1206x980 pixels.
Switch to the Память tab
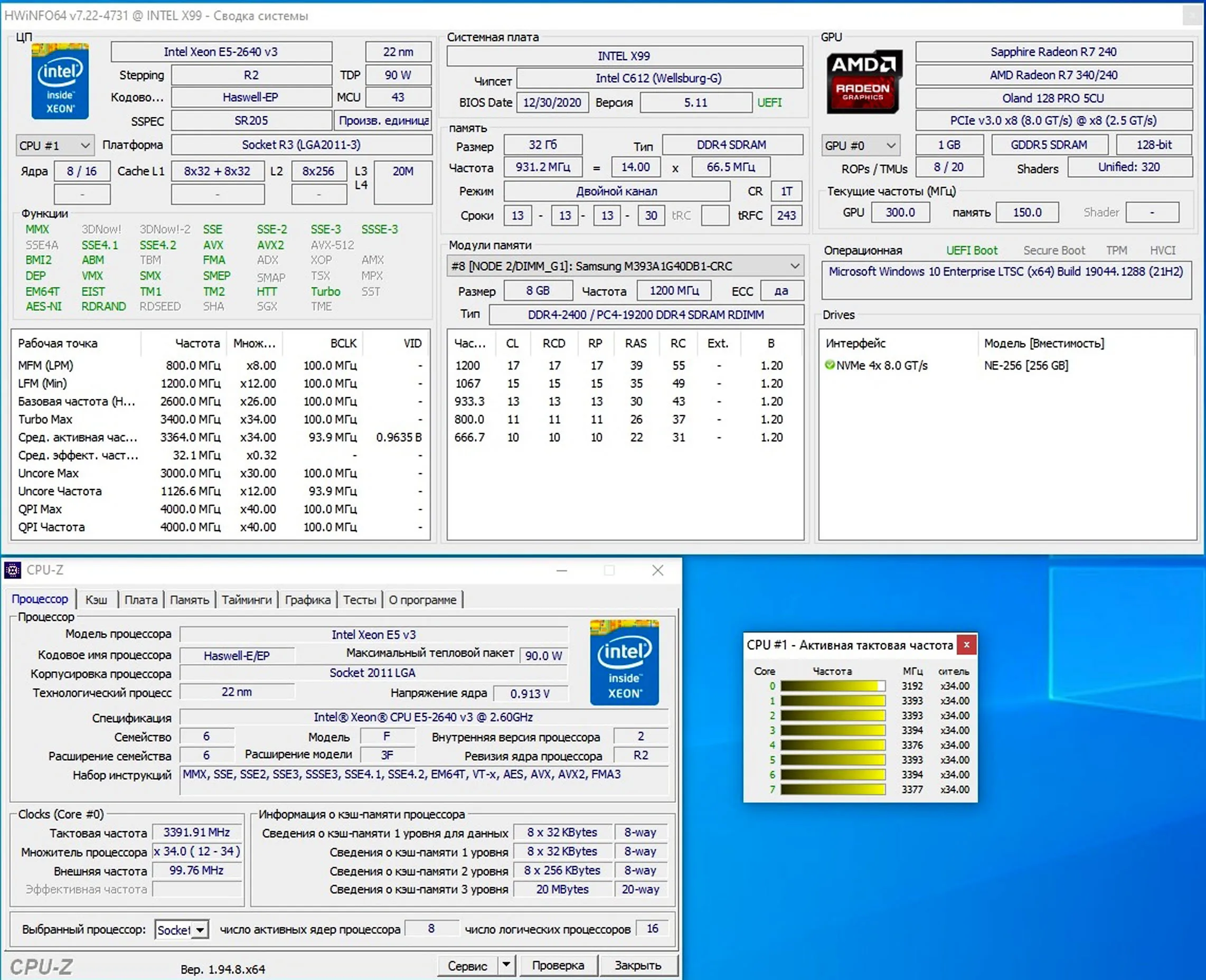coord(189,599)
